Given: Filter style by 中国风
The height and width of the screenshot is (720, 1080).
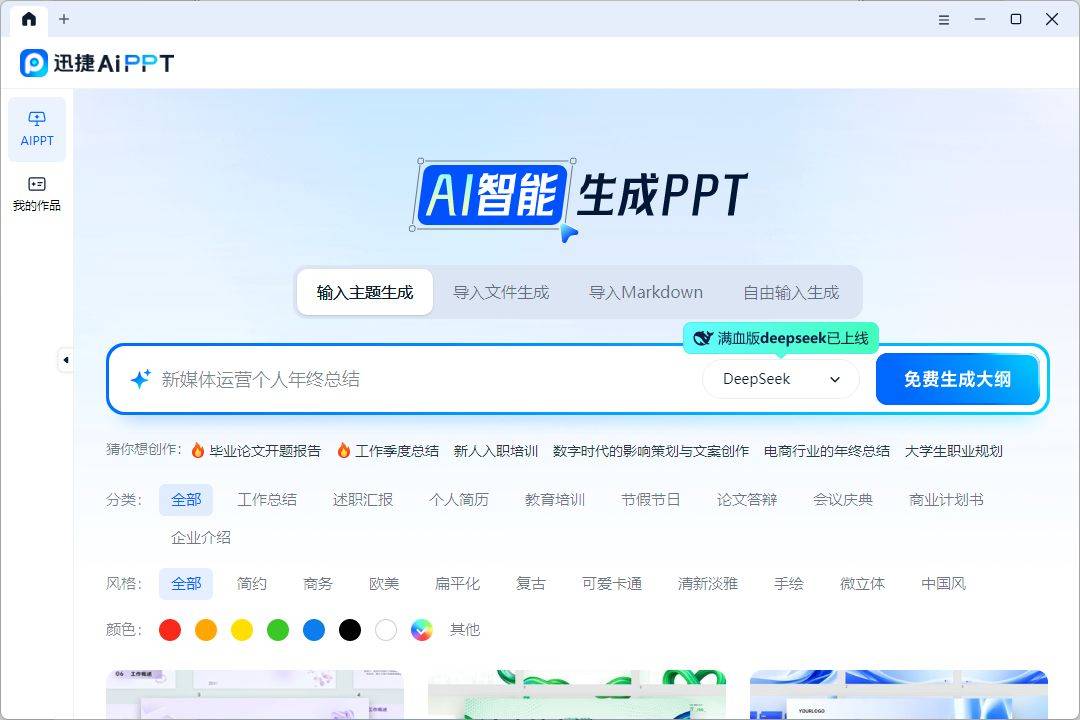Looking at the screenshot, I should 944,584.
